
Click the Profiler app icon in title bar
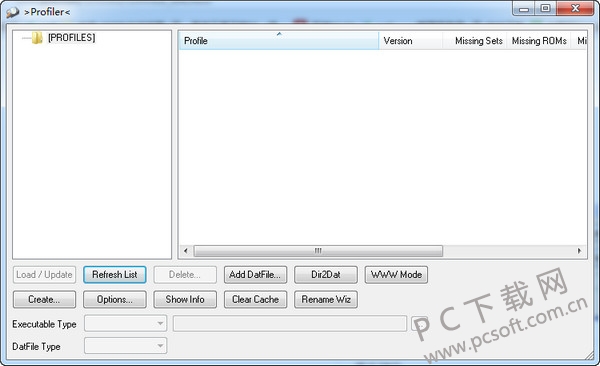[12, 12]
